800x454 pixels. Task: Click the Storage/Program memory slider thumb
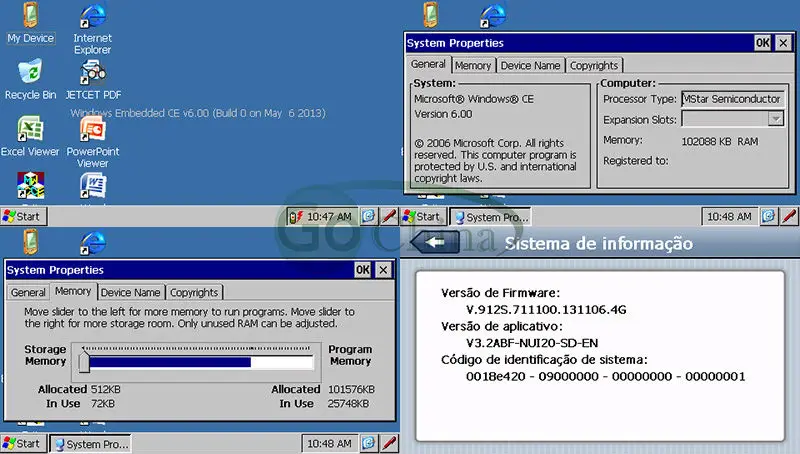pyautogui.click(x=84, y=362)
